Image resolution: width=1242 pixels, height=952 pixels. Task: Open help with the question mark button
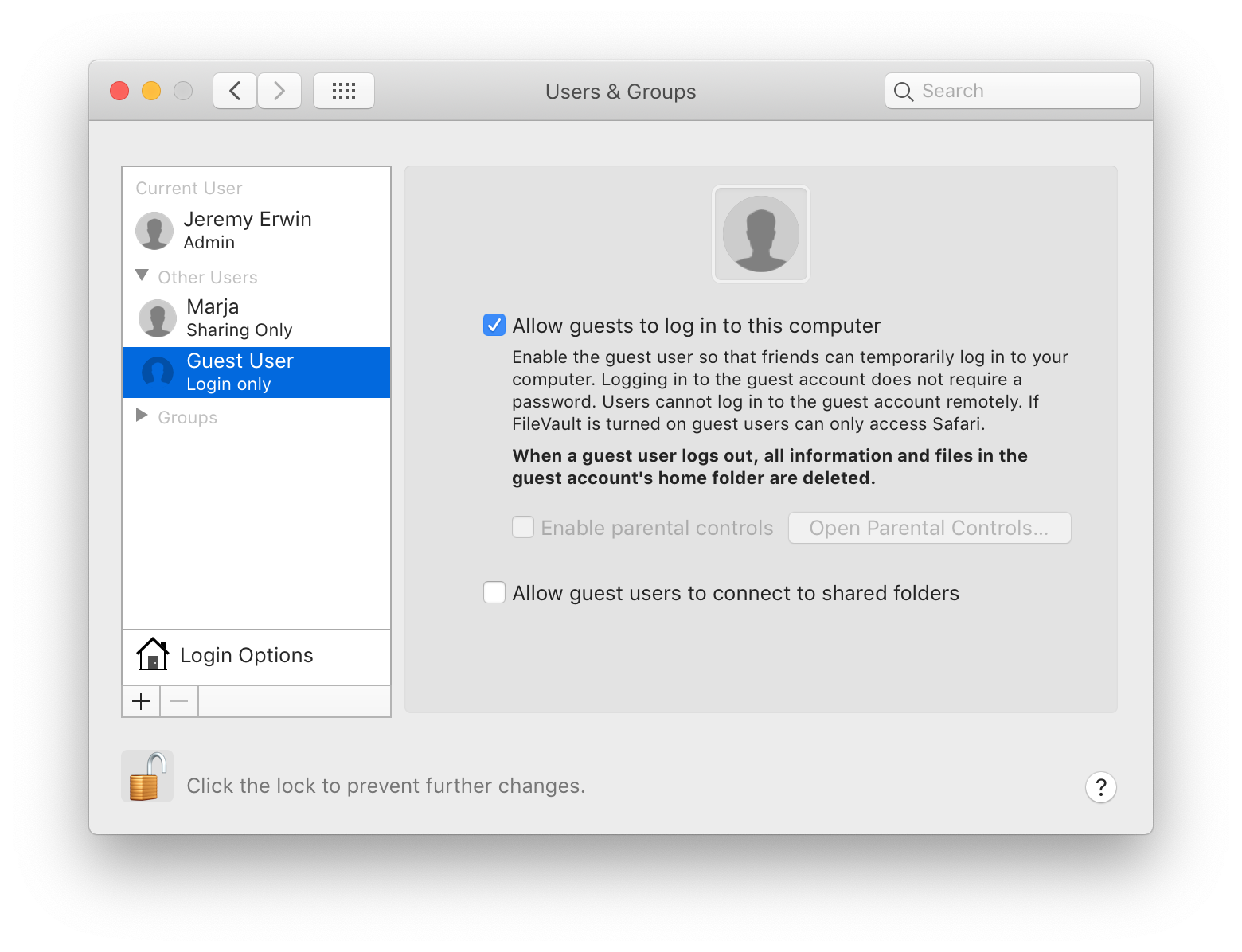pyautogui.click(x=1101, y=787)
